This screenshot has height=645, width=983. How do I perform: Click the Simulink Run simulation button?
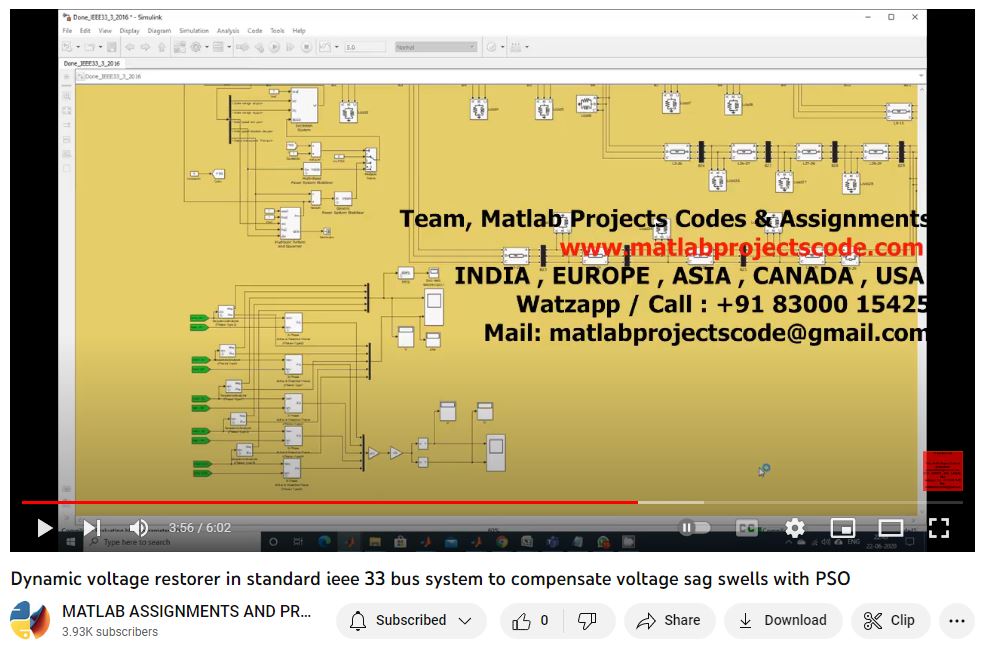[275, 47]
